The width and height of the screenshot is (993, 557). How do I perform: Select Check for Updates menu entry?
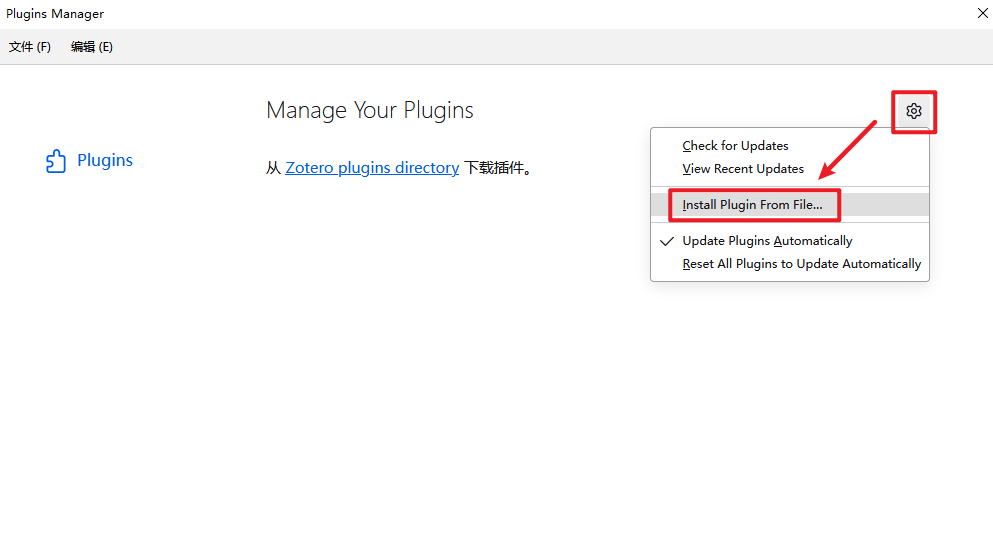coord(735,146)
